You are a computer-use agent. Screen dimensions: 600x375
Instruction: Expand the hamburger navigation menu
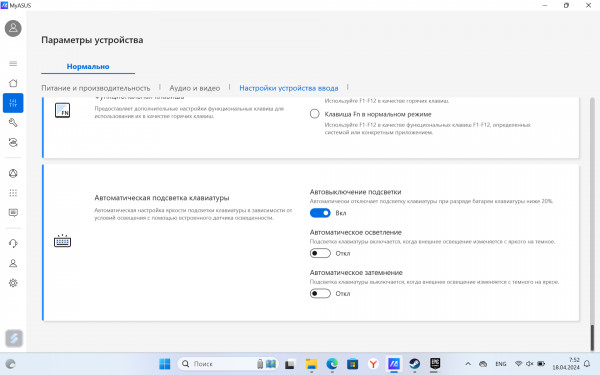pyautogui.click(x=13, y=64)
